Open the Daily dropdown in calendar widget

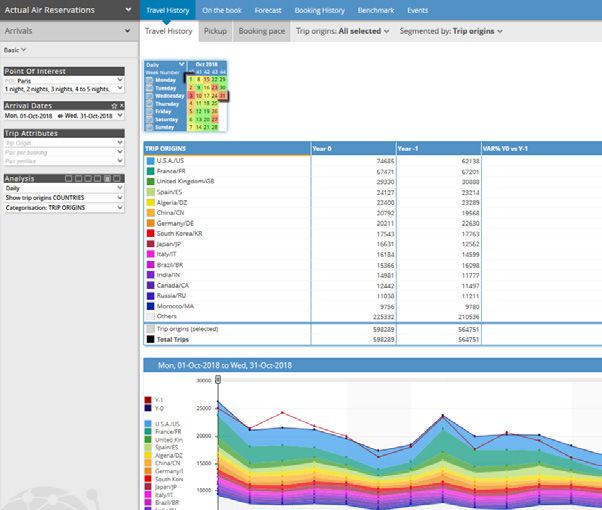(x=165, y=65)
